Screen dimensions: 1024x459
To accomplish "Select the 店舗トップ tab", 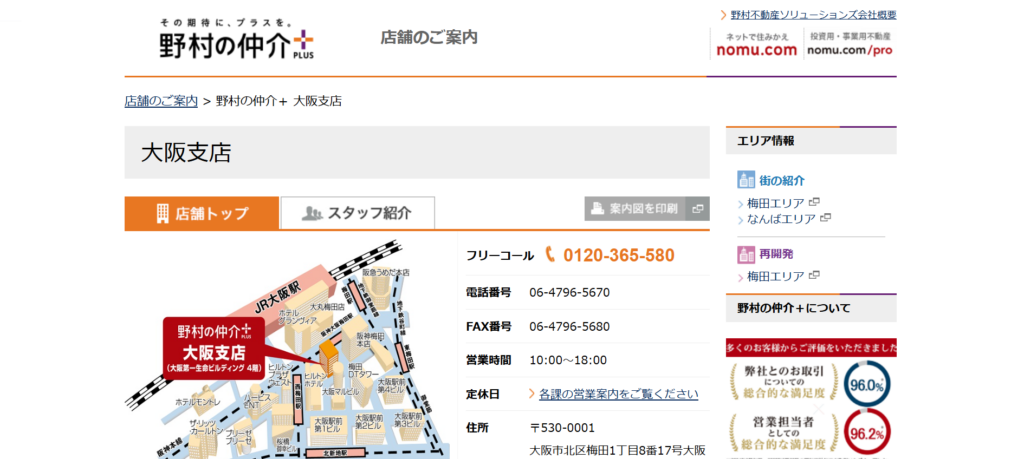I will pyautogui.click(x=202, y=214).
